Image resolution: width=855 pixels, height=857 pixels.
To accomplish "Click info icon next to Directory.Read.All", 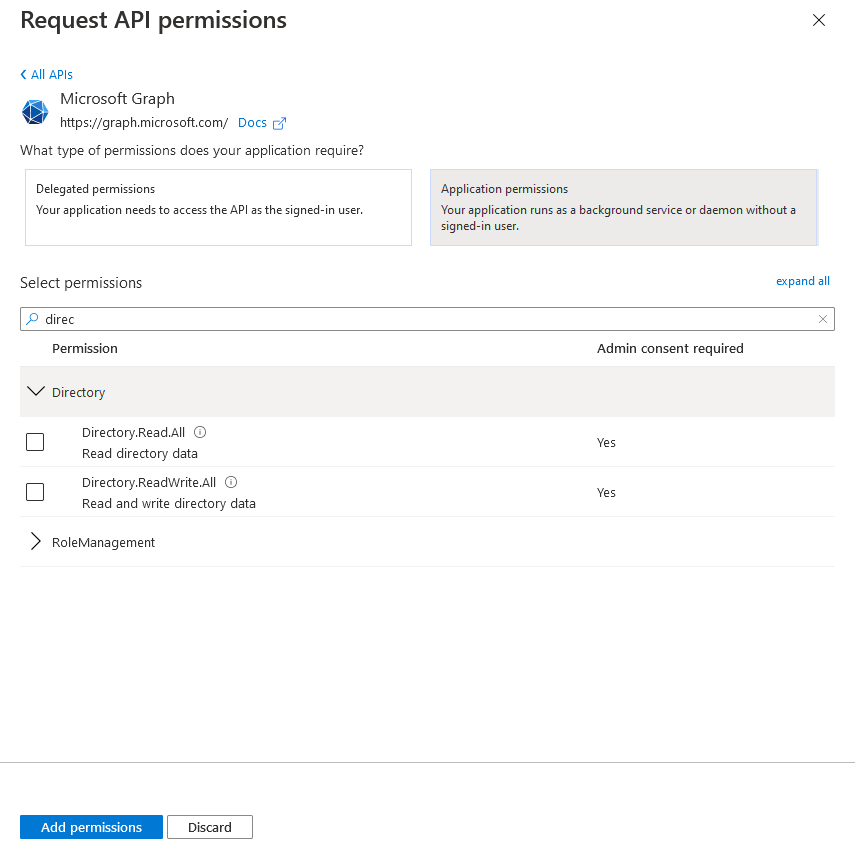I will tap(200, 432).
